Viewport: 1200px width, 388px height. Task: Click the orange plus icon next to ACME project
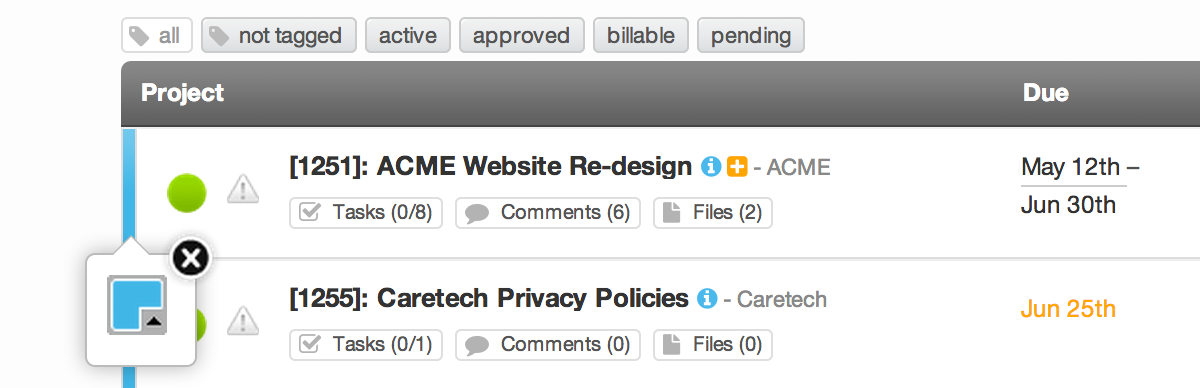click(737, 167)
